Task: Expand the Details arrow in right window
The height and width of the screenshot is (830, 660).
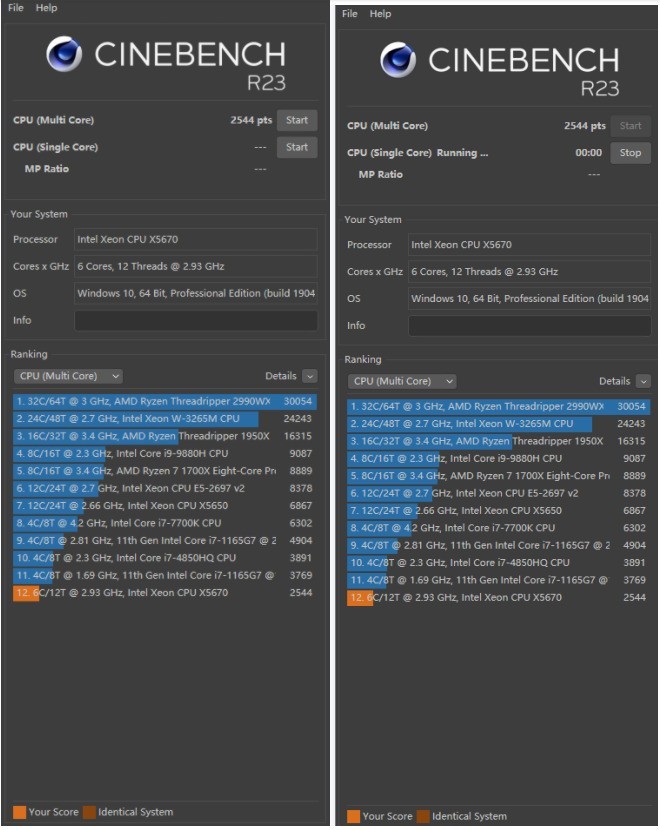Action: (x=643, y=381)
